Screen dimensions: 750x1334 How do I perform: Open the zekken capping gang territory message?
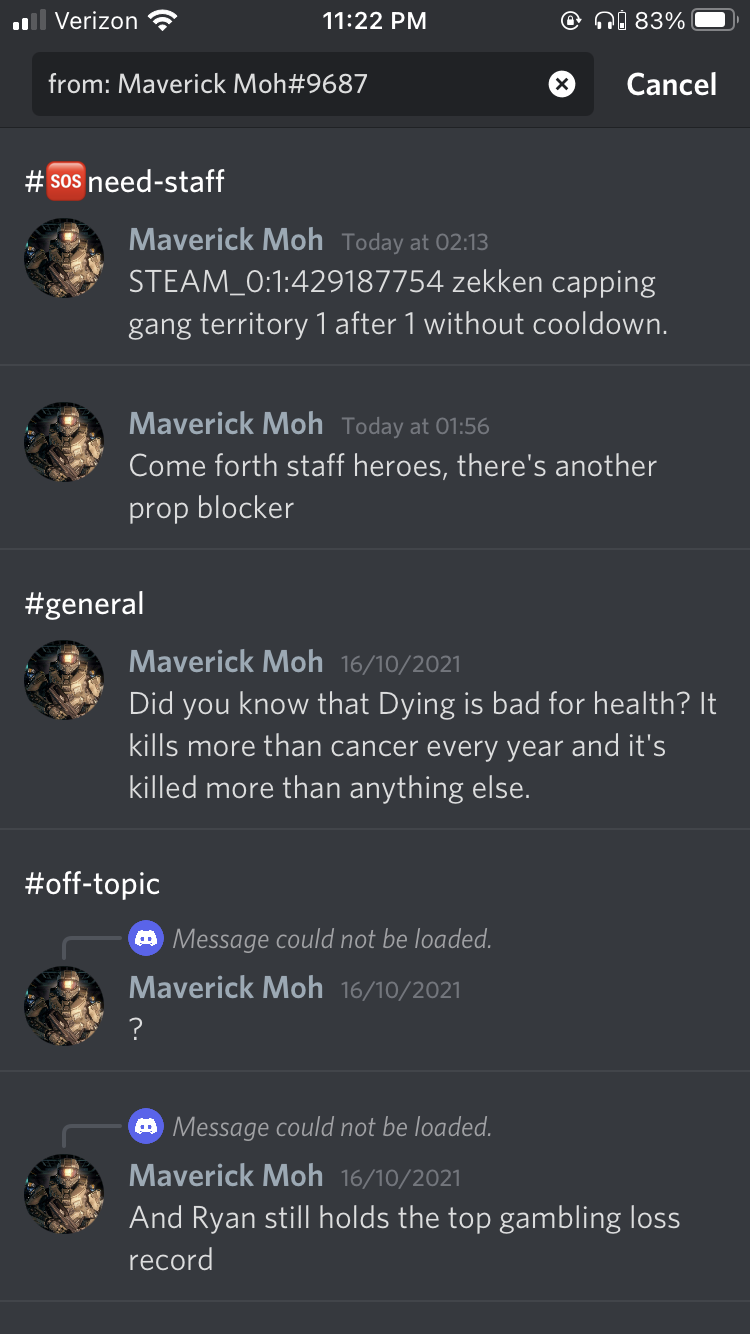pos(398,303)
